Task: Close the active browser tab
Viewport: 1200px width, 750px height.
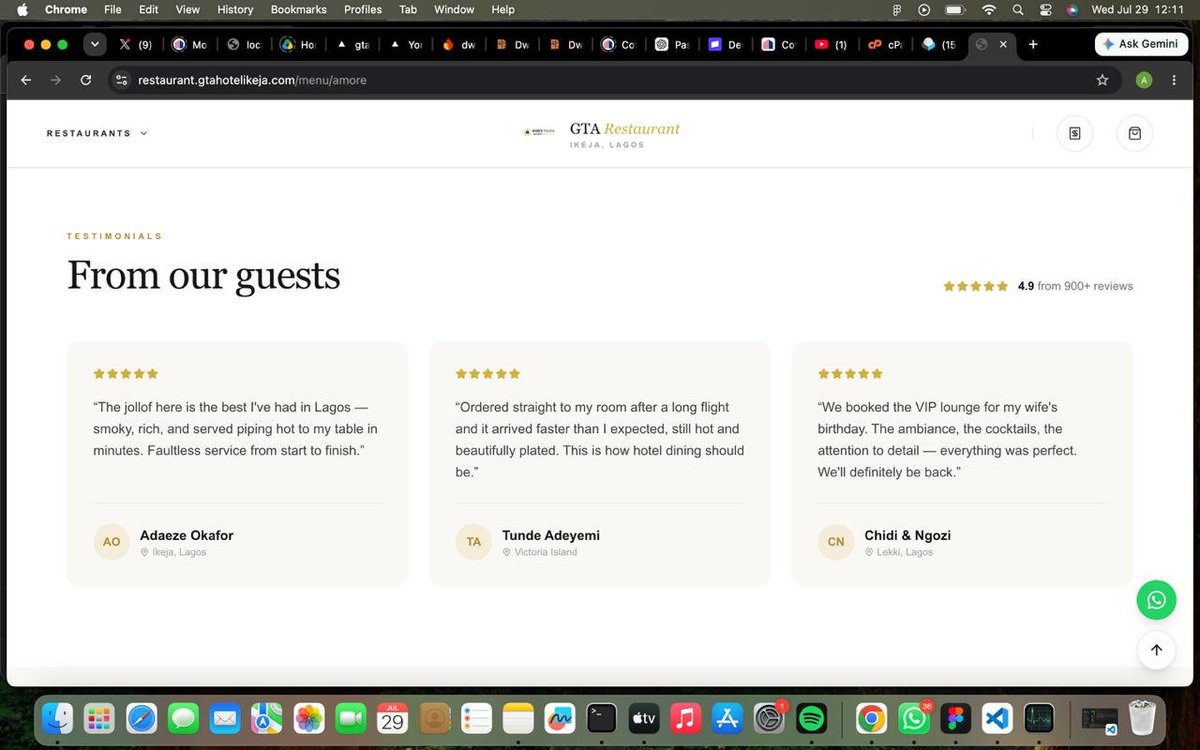Action: pos(1003,44)
